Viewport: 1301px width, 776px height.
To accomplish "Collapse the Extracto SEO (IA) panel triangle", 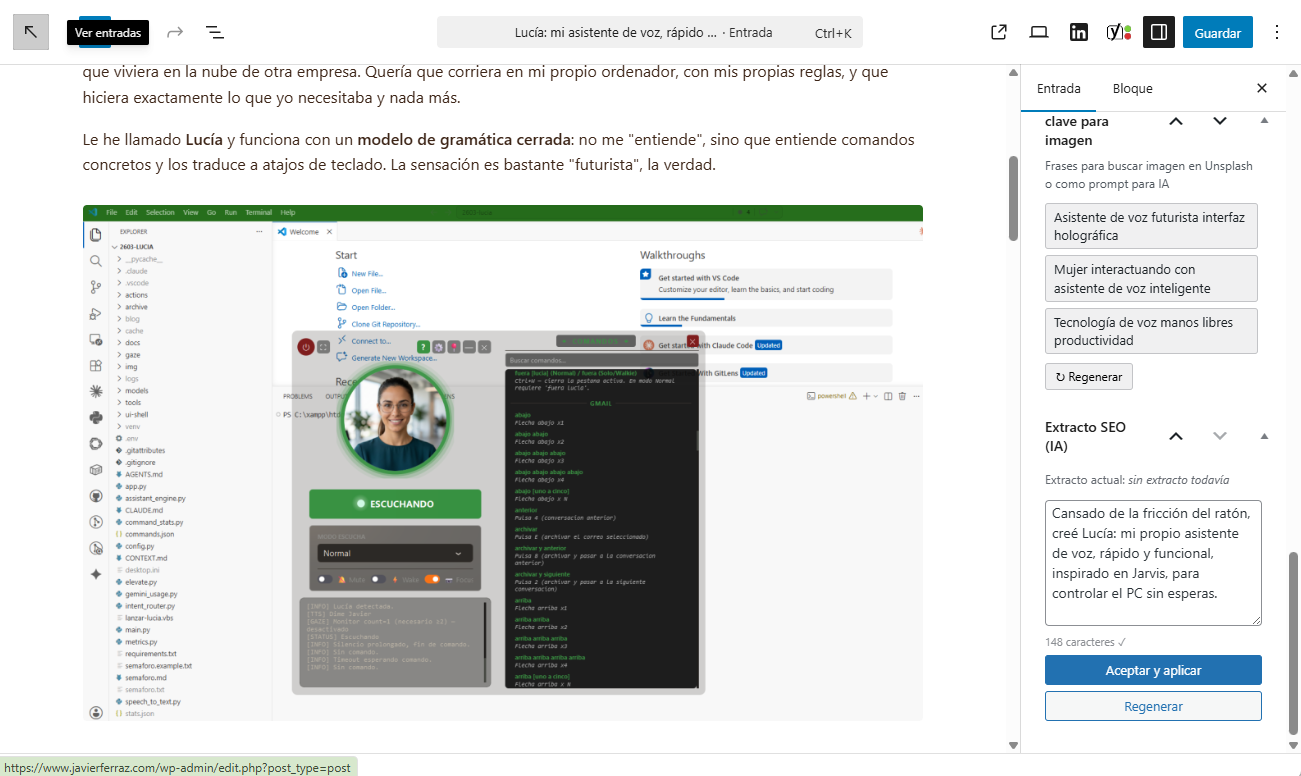I will point(1264,436).
